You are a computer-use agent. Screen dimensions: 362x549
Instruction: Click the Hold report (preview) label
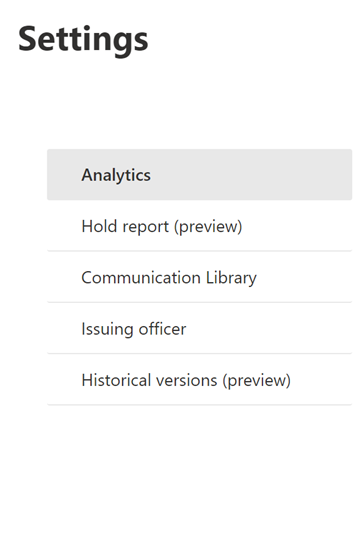tap(162, 227)
